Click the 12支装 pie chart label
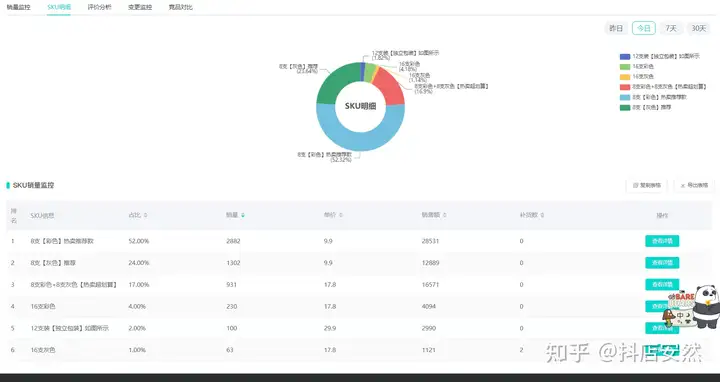Screen dimensions: 720x382 click(405, 55)
